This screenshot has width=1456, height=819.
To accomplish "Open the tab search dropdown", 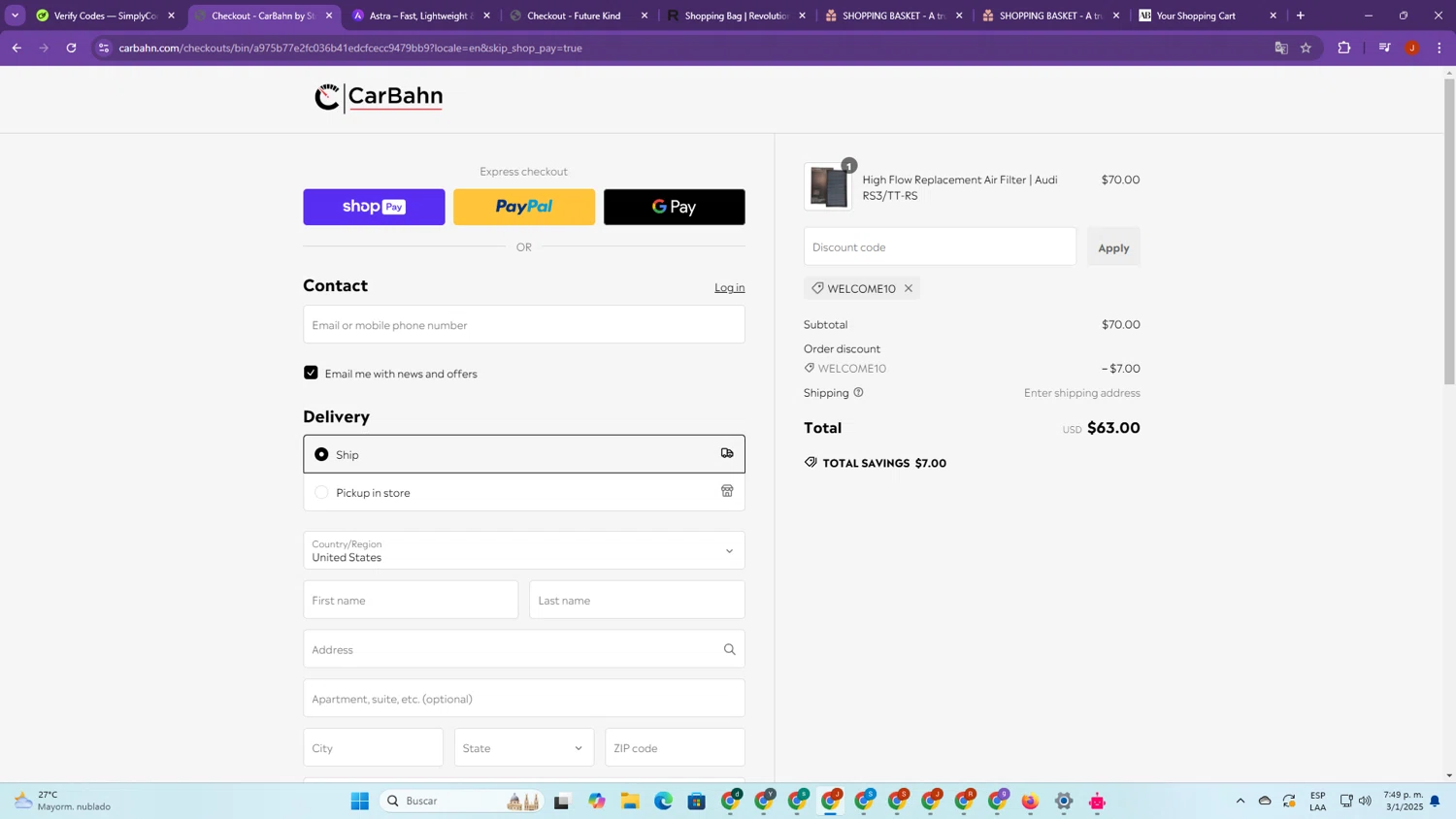I will click(15, 16).
